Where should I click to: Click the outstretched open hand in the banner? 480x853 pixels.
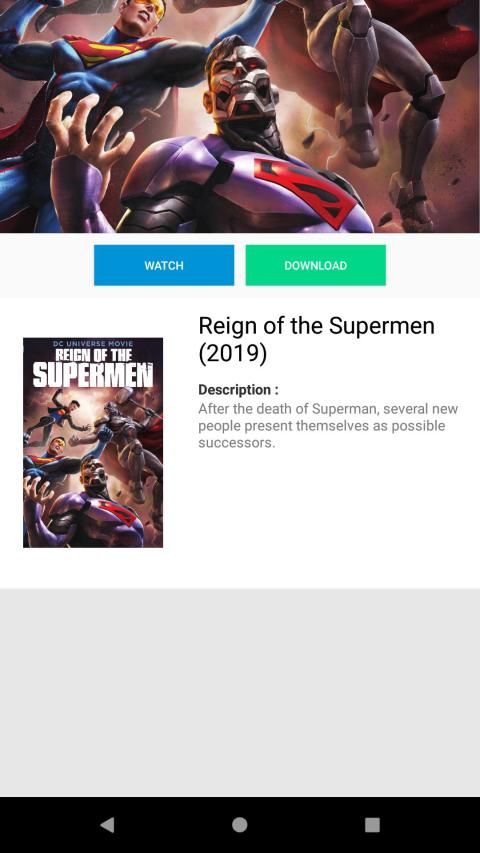point(88,129)
